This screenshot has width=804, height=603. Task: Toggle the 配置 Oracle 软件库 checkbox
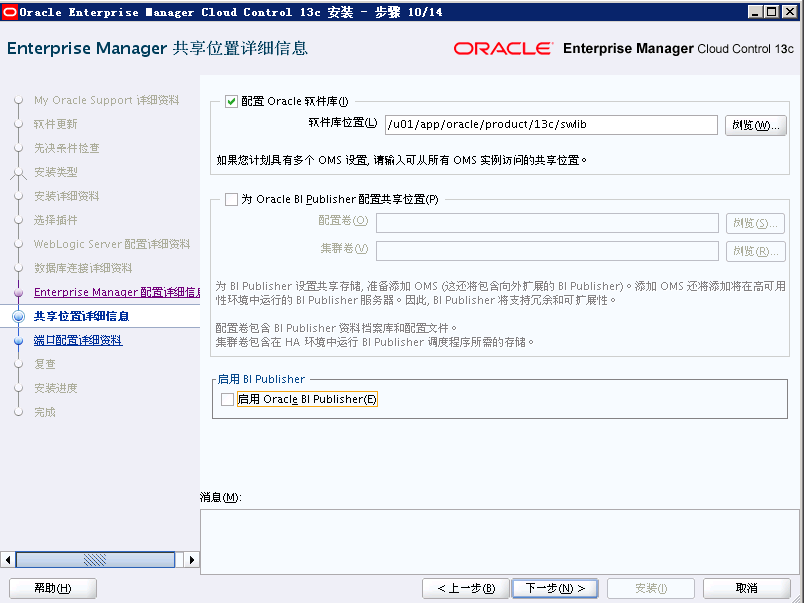click(231, 102)
